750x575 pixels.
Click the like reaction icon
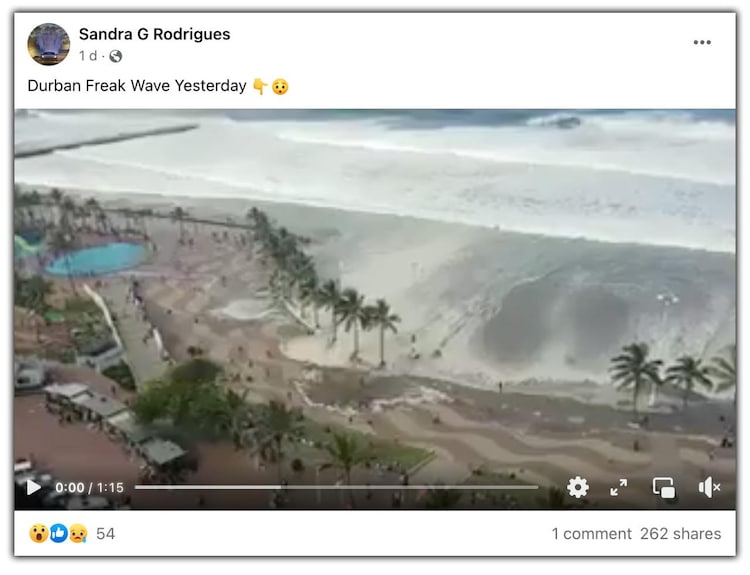point(58,533)
